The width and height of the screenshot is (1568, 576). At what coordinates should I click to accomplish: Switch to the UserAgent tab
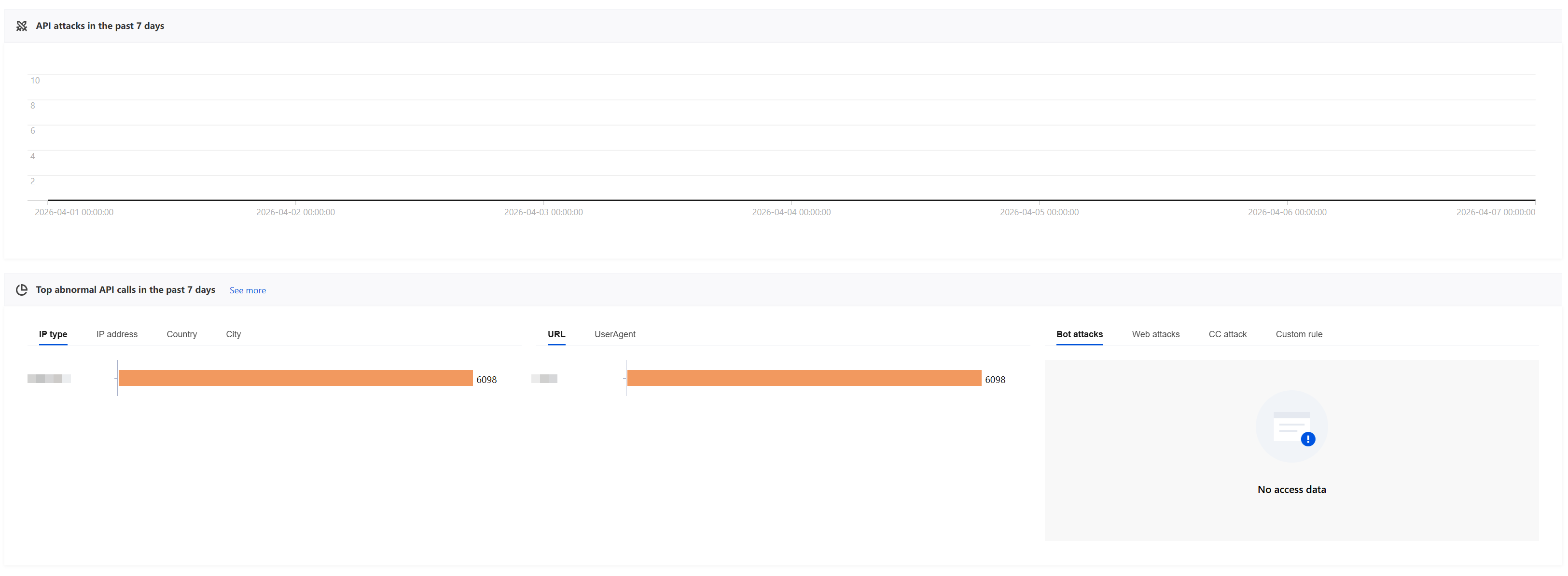pyautogui.click(x=614, y=334)
